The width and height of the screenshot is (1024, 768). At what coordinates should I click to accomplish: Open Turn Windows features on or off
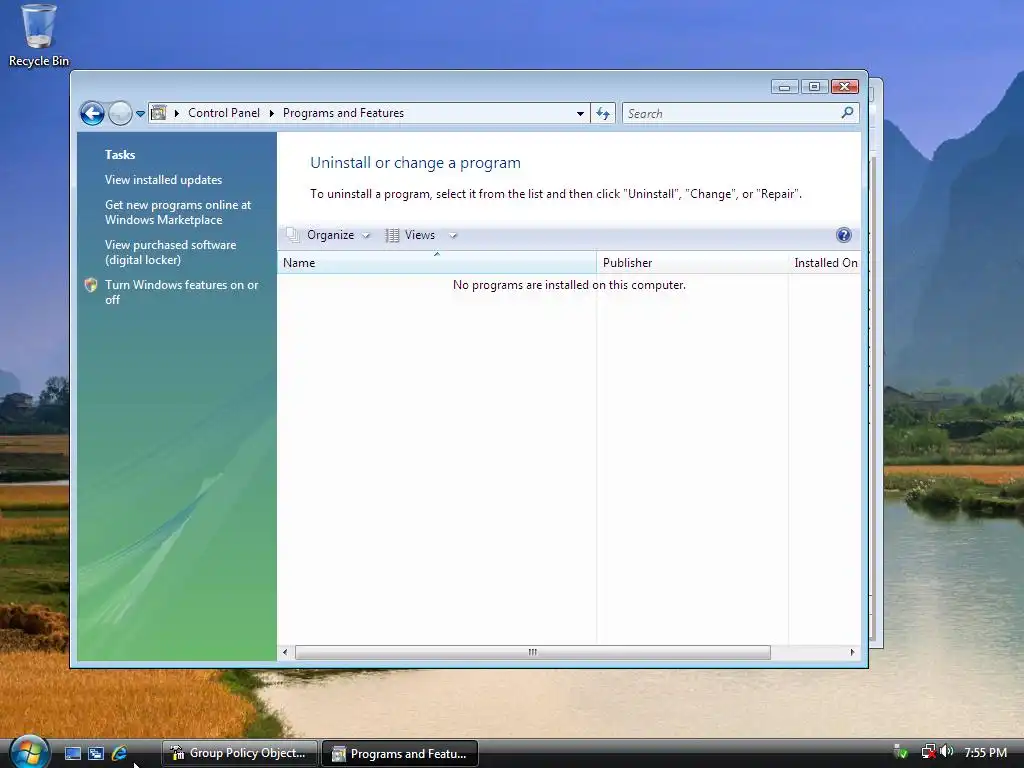point(182,292)
